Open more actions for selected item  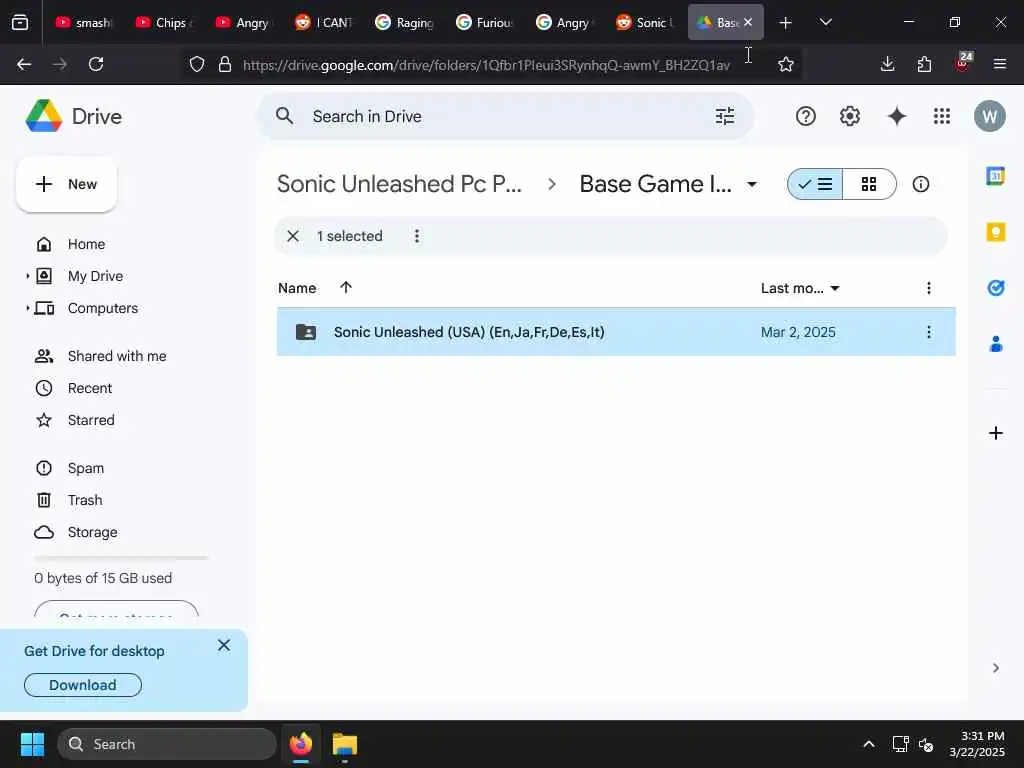click(417, 236)
